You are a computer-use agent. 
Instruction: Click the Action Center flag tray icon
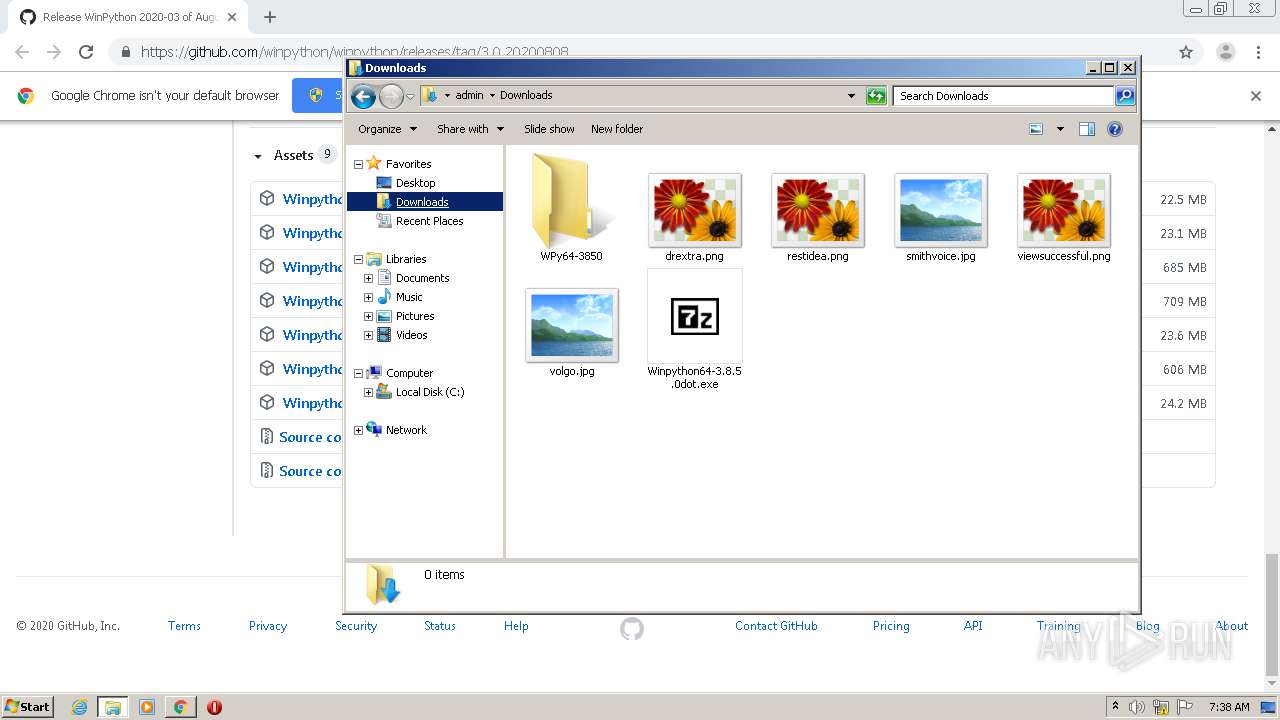click(x=1186, y=707)
